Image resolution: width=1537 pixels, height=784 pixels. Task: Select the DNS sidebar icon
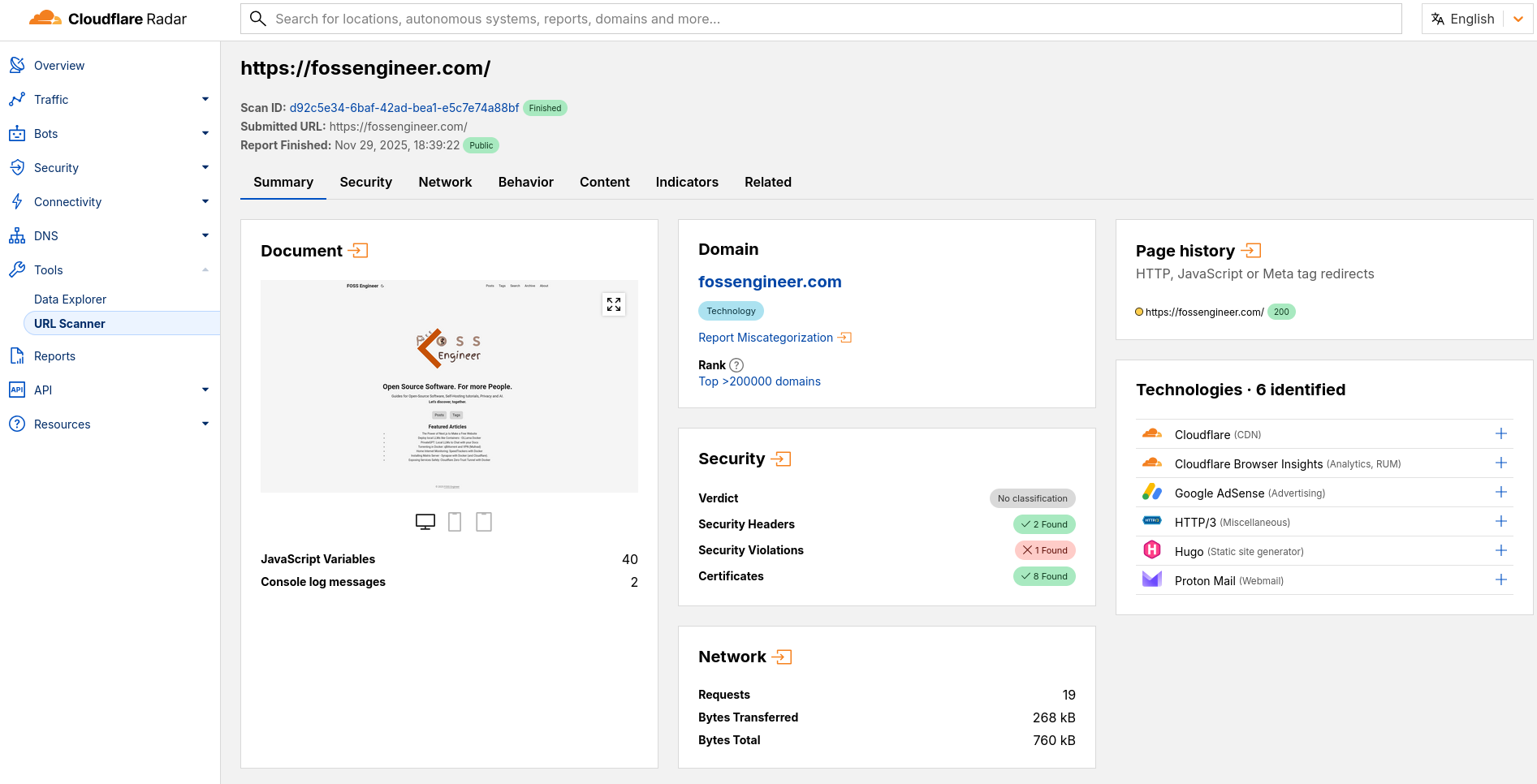pyautogui.click(x=16, y=235)
